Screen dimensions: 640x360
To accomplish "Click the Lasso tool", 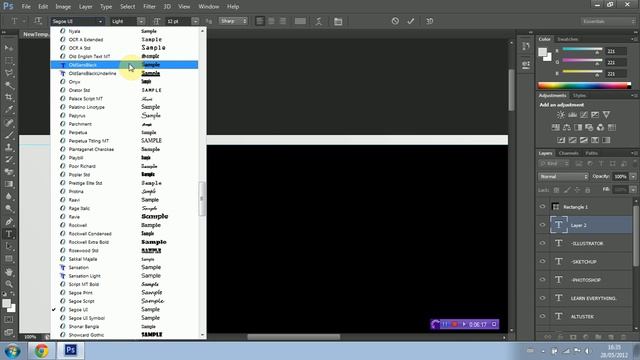I will pos(9,73).
